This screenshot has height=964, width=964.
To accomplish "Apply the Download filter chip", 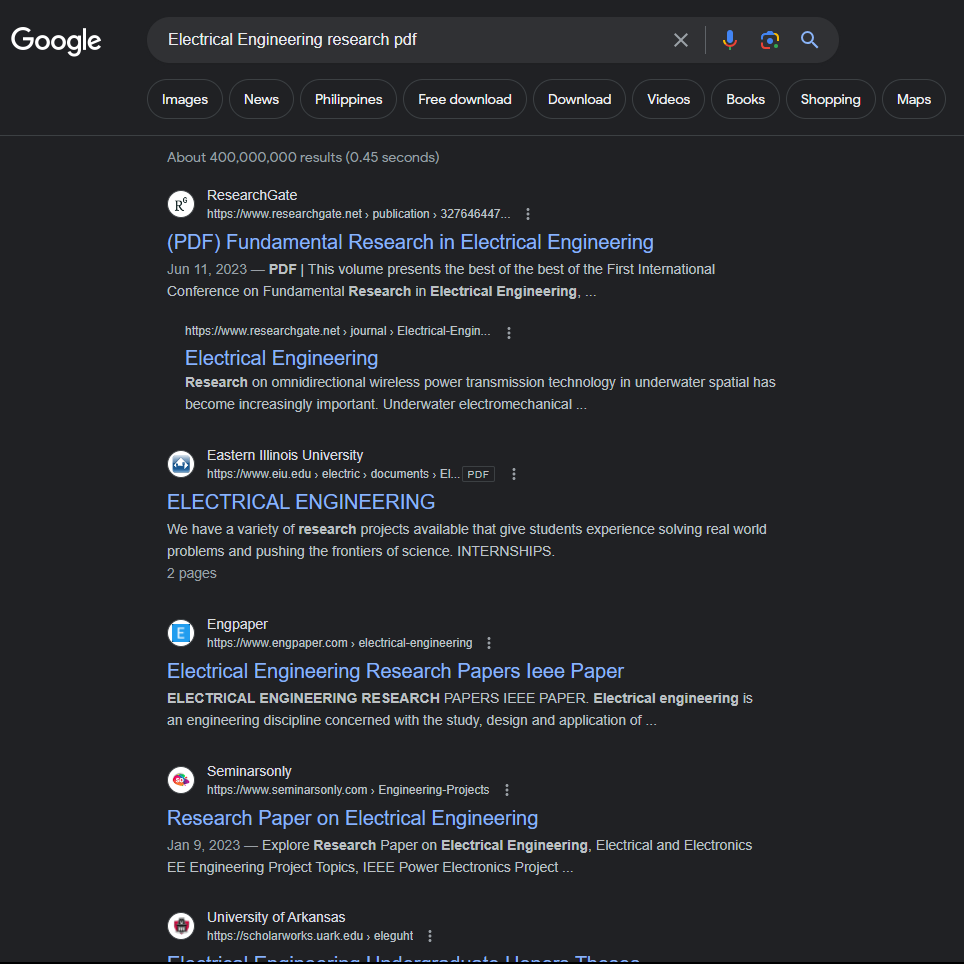I will [580, 99].
